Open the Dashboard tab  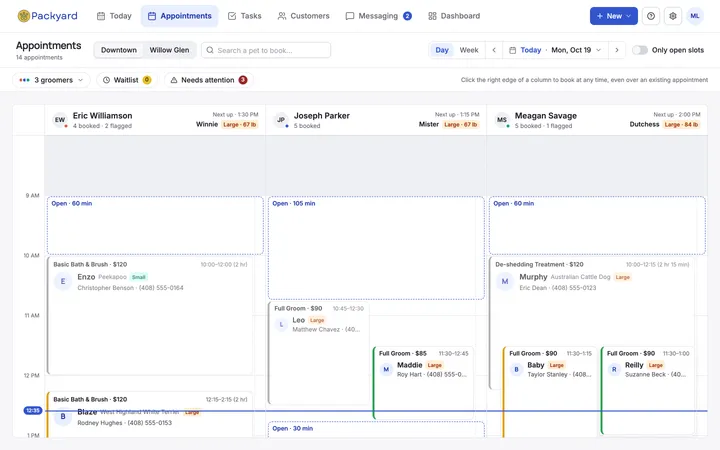pyautogui.click(x=454, y=16)
